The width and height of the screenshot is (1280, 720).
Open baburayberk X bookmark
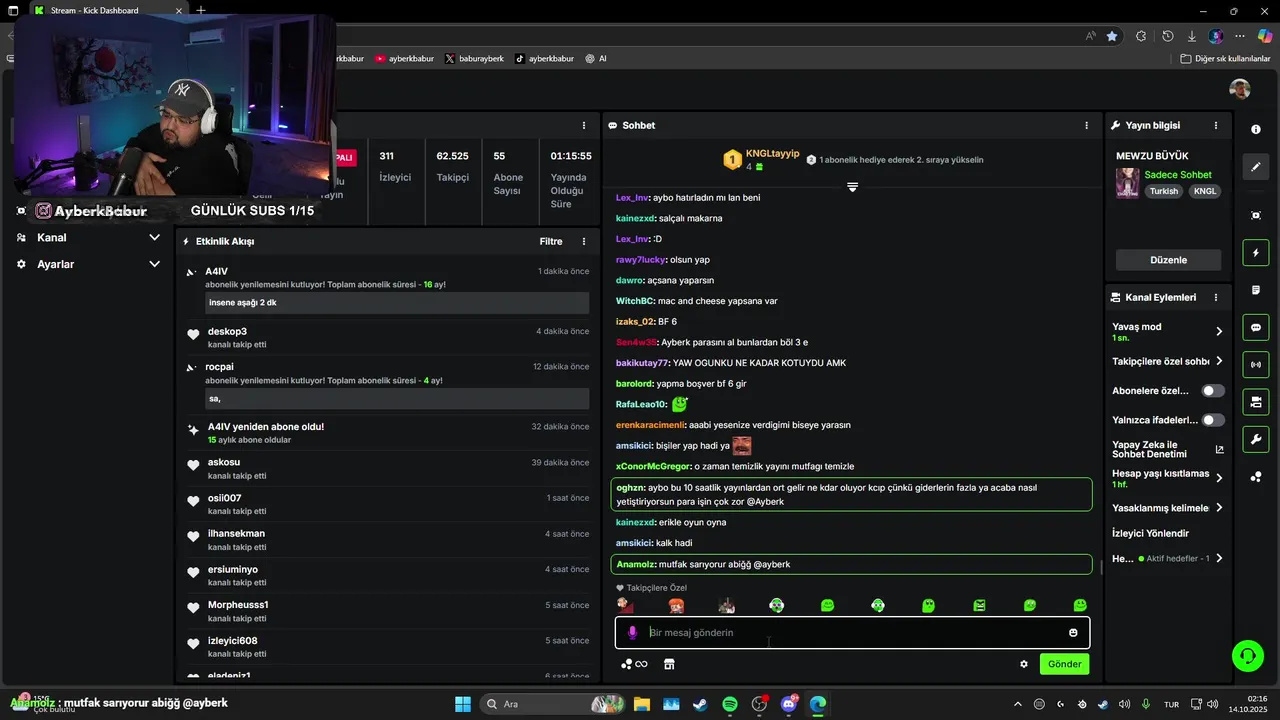pyautogui.click(x=474, y=59)
